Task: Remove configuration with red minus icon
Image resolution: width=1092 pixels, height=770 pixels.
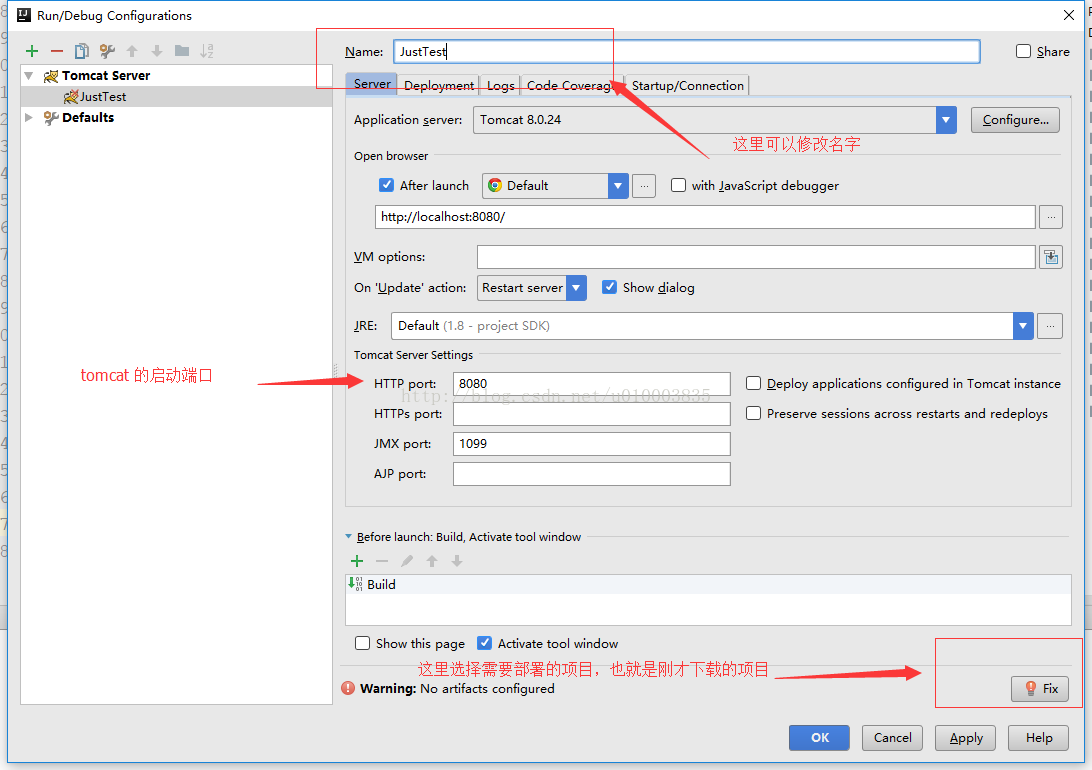Action: [57, 51]
